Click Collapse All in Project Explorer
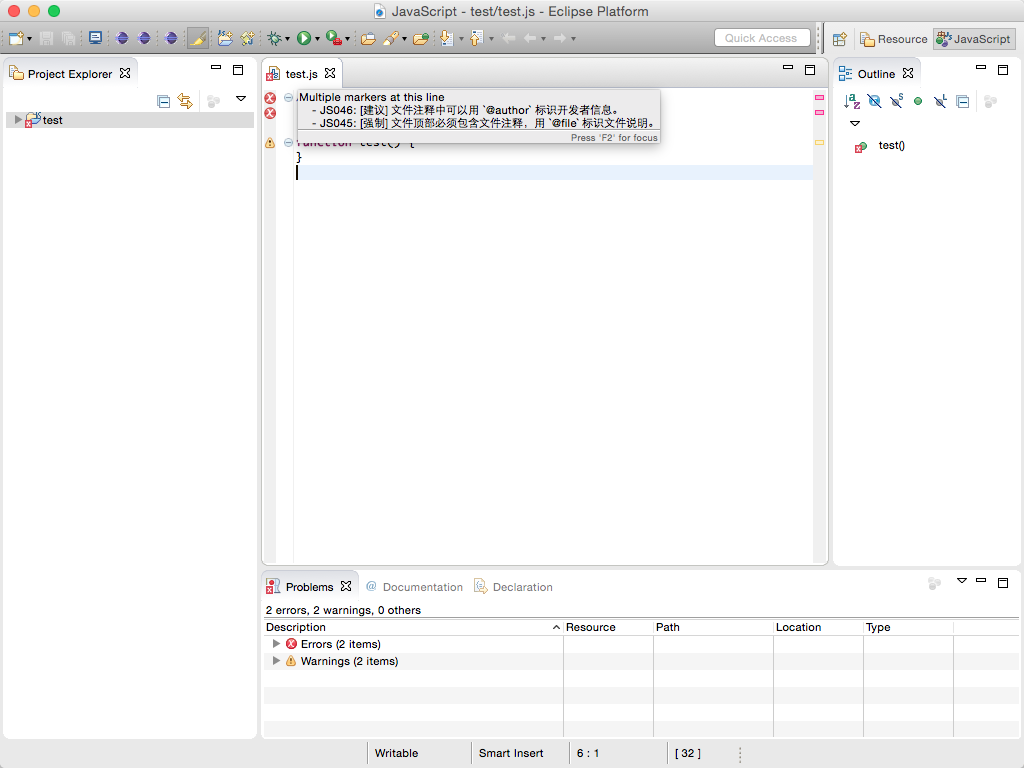 pos(164,101)
